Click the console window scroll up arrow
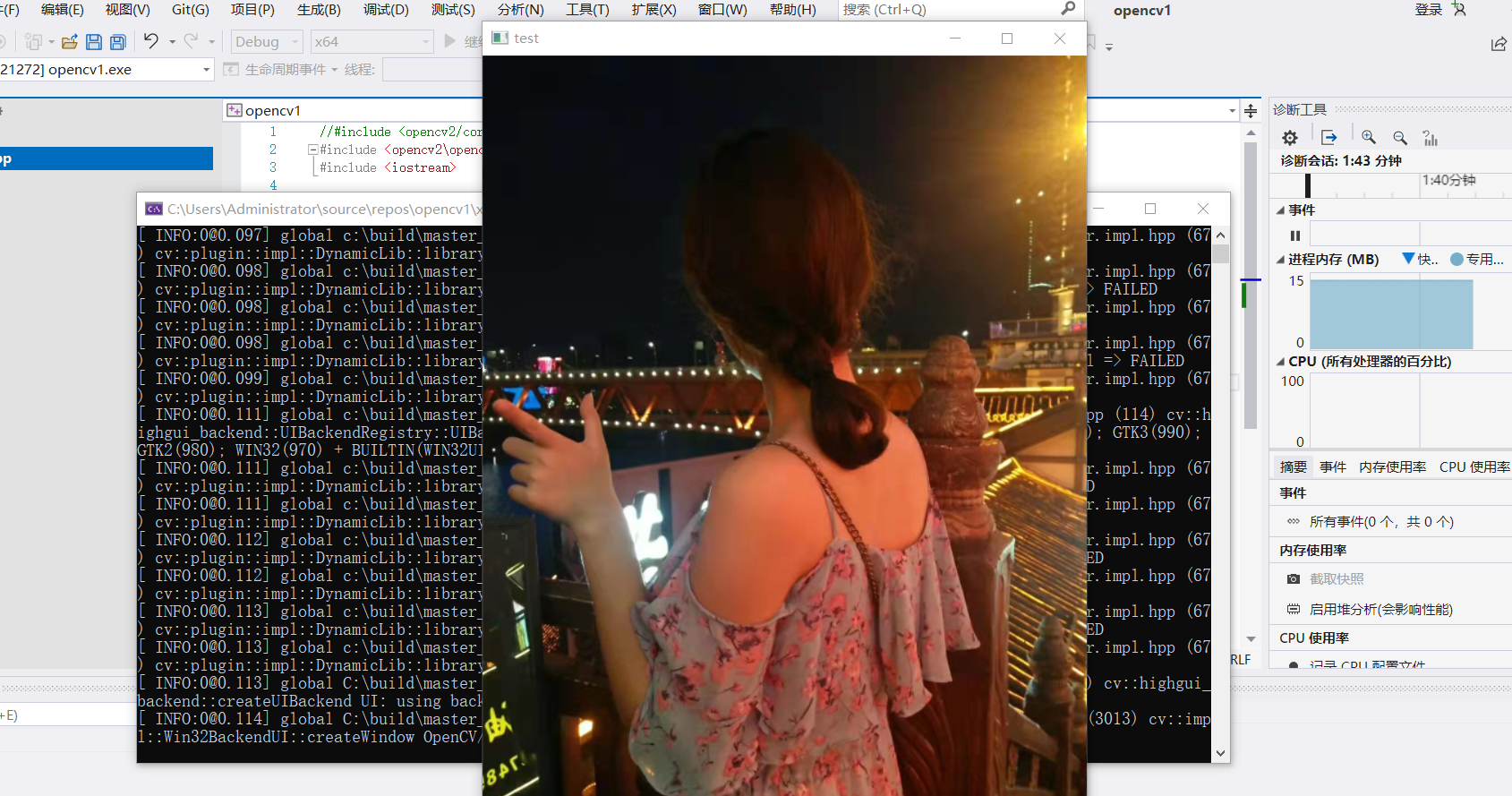The image size is (1512, 796). (1220, 235)
